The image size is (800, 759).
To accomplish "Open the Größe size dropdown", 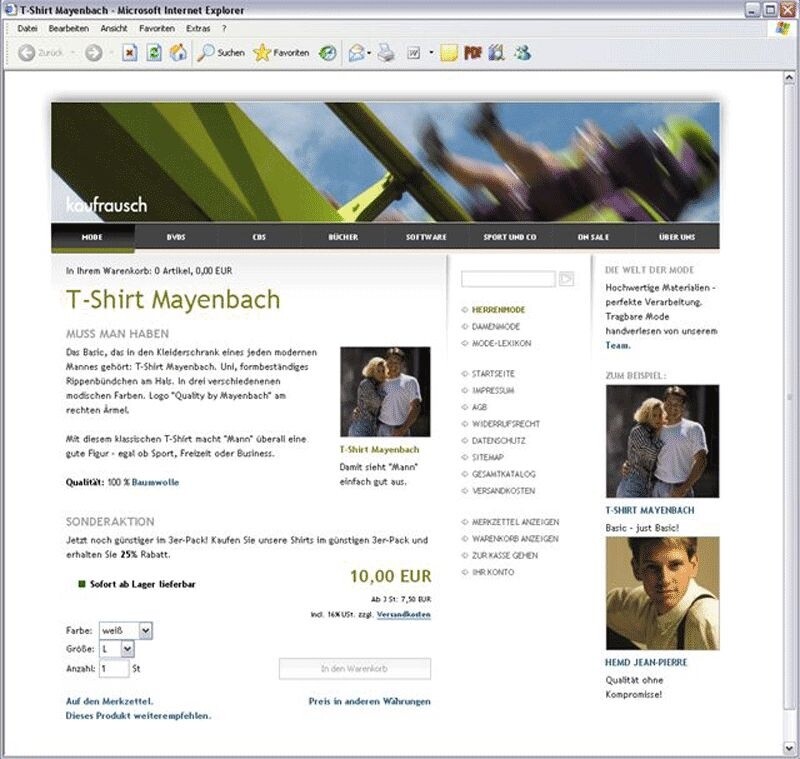I will [x=117, y=649].
